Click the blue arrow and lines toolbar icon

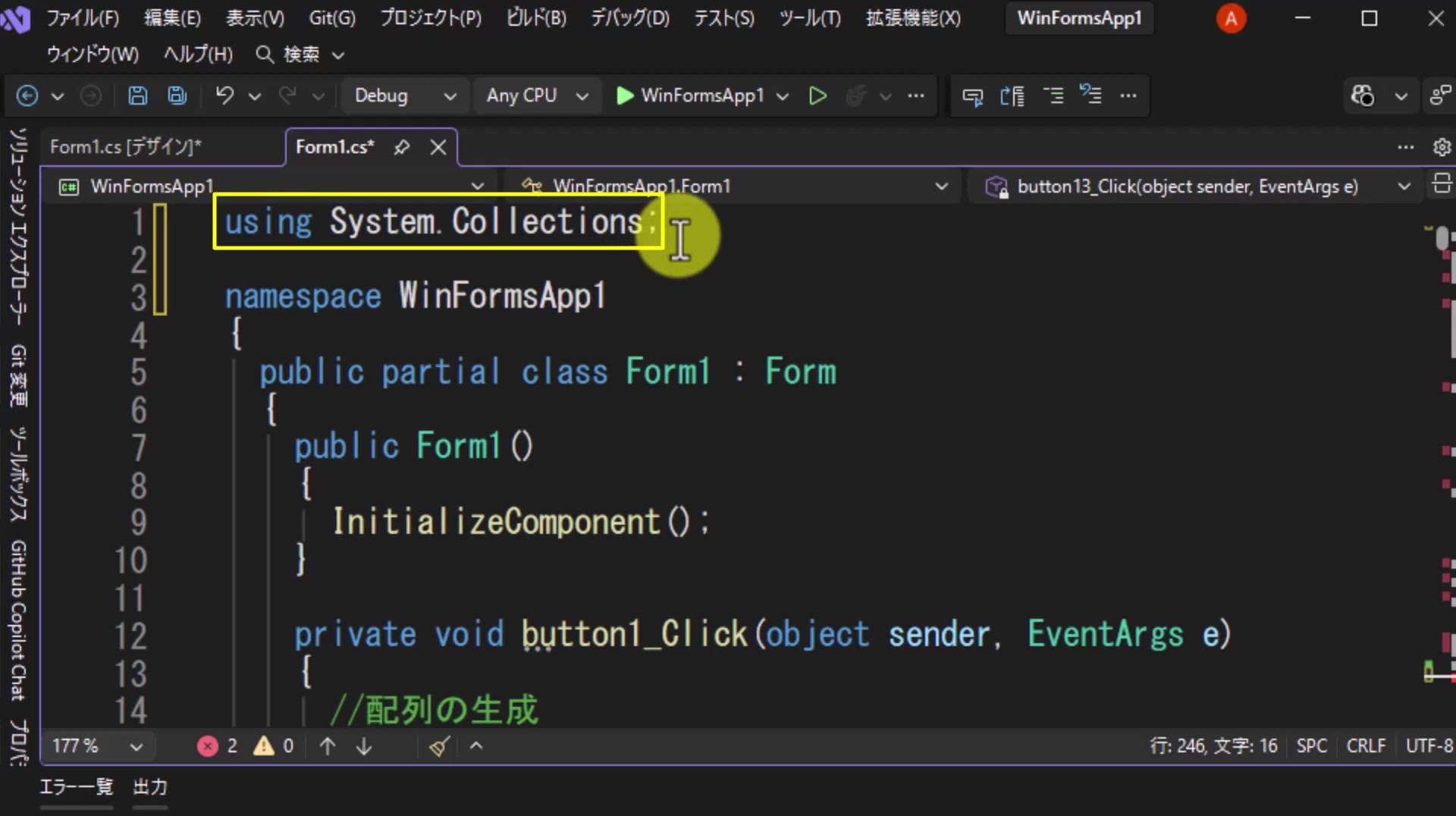1012,96
